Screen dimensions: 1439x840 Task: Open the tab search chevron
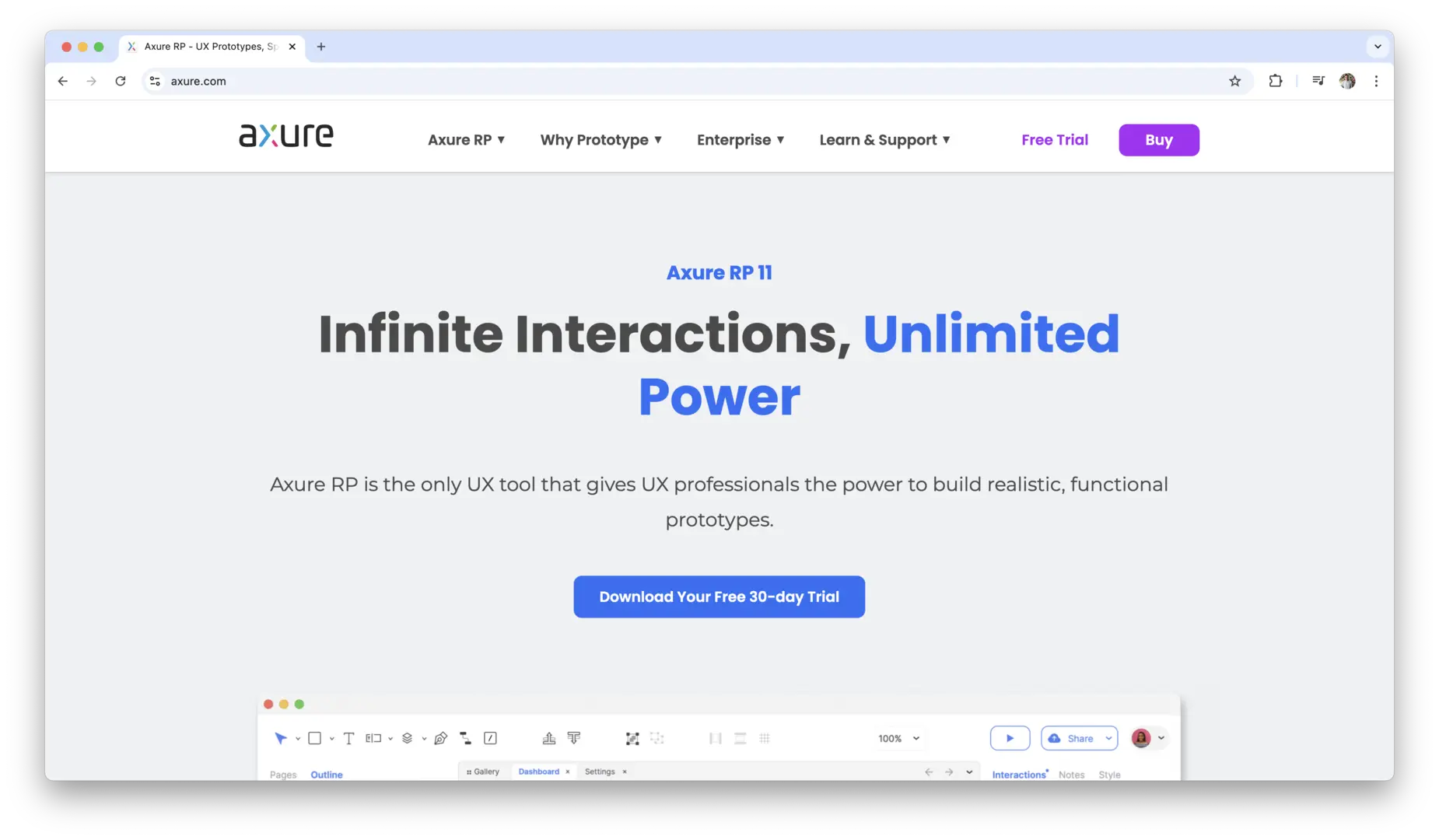coord(1378,47)
